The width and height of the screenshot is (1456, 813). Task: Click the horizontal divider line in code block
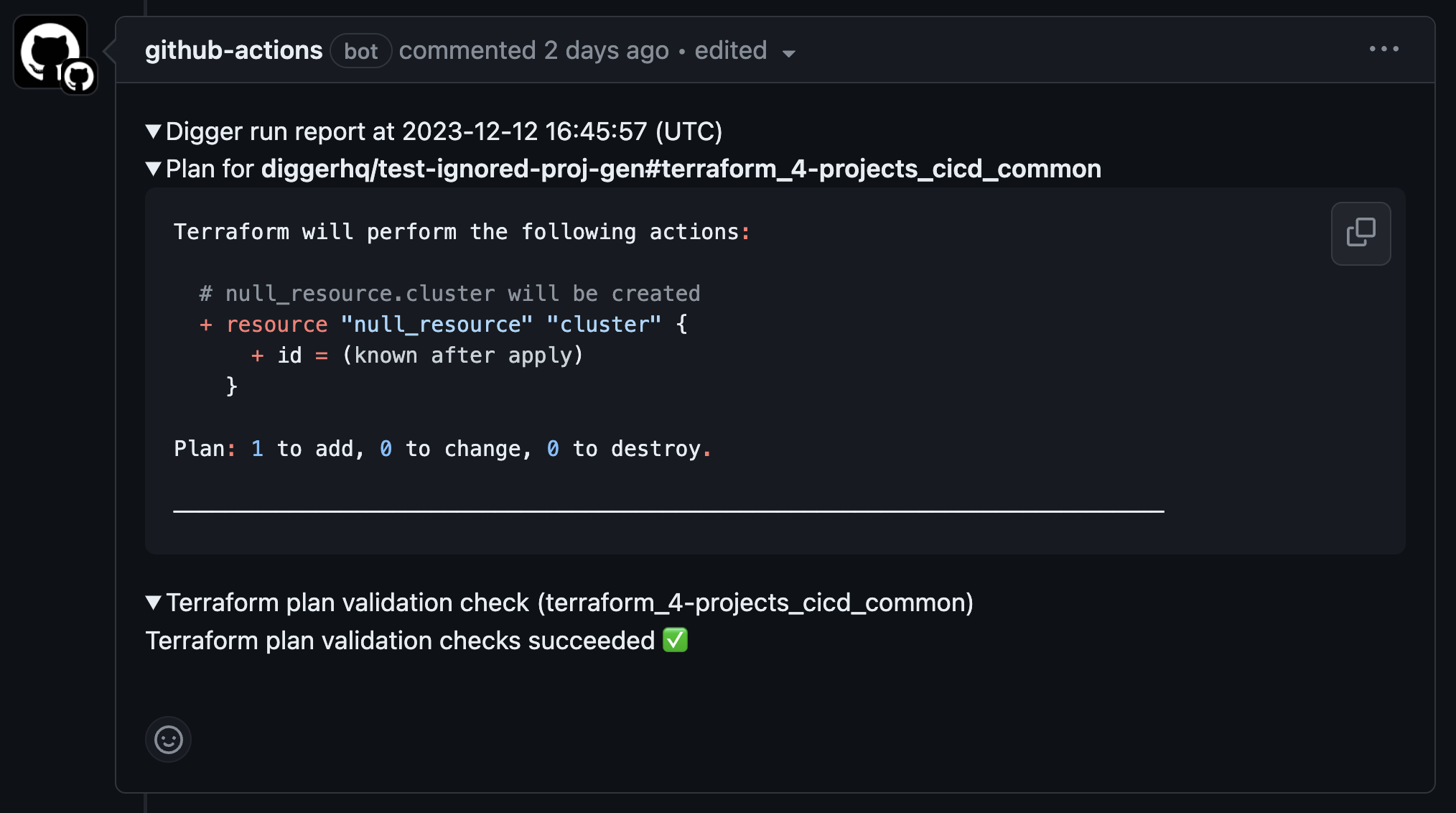tap(668, 511)
